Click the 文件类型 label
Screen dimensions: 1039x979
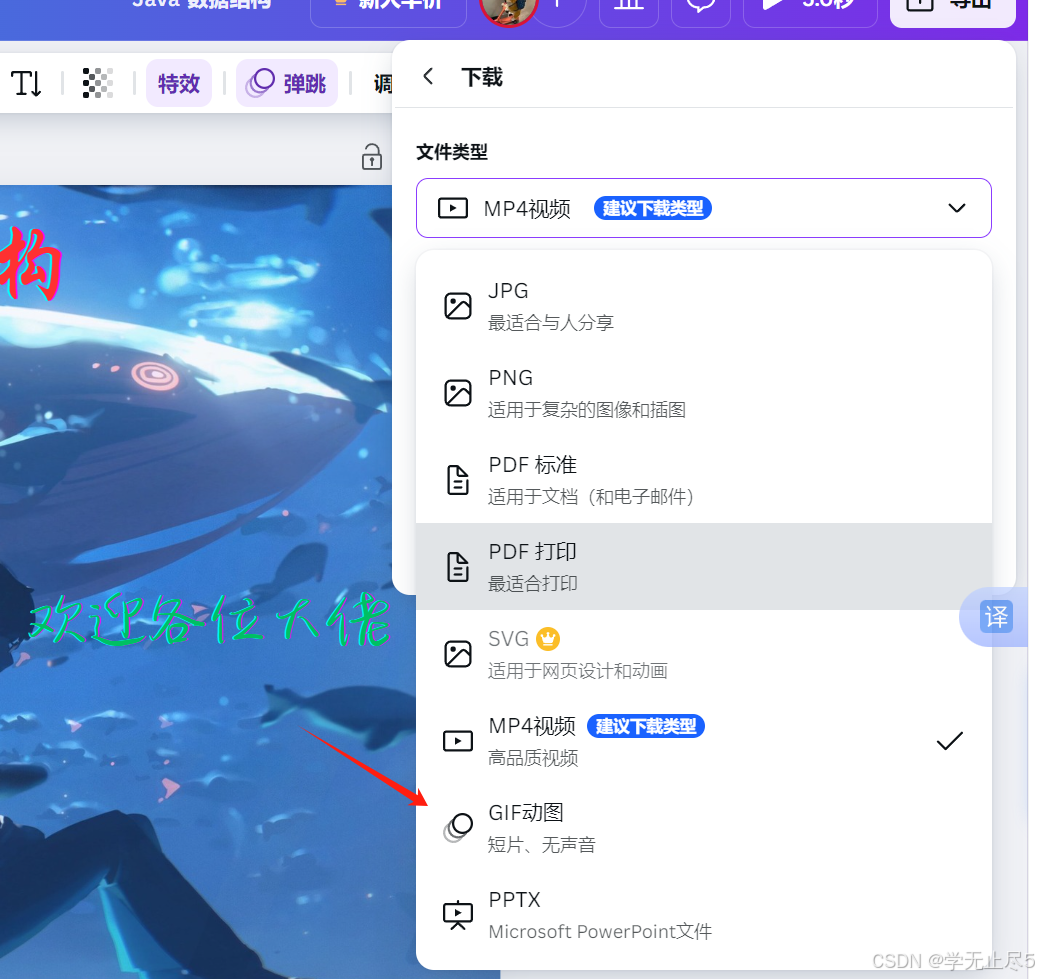coord(452,152)
